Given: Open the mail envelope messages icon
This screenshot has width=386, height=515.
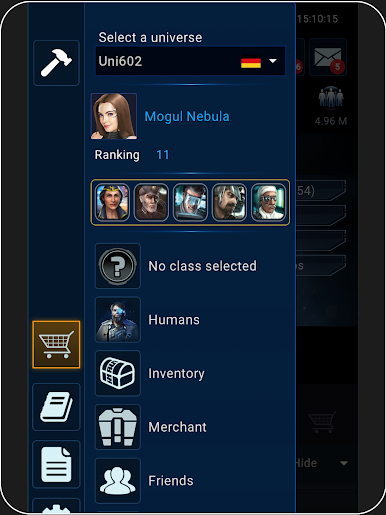Looking at the screenshot, I should [328, 57].
